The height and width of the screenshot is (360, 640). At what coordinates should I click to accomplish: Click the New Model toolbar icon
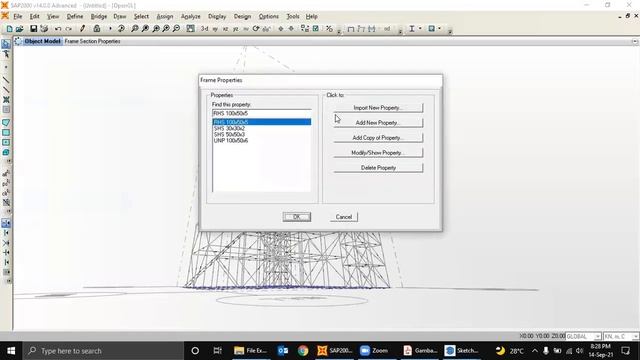point(9,29)
